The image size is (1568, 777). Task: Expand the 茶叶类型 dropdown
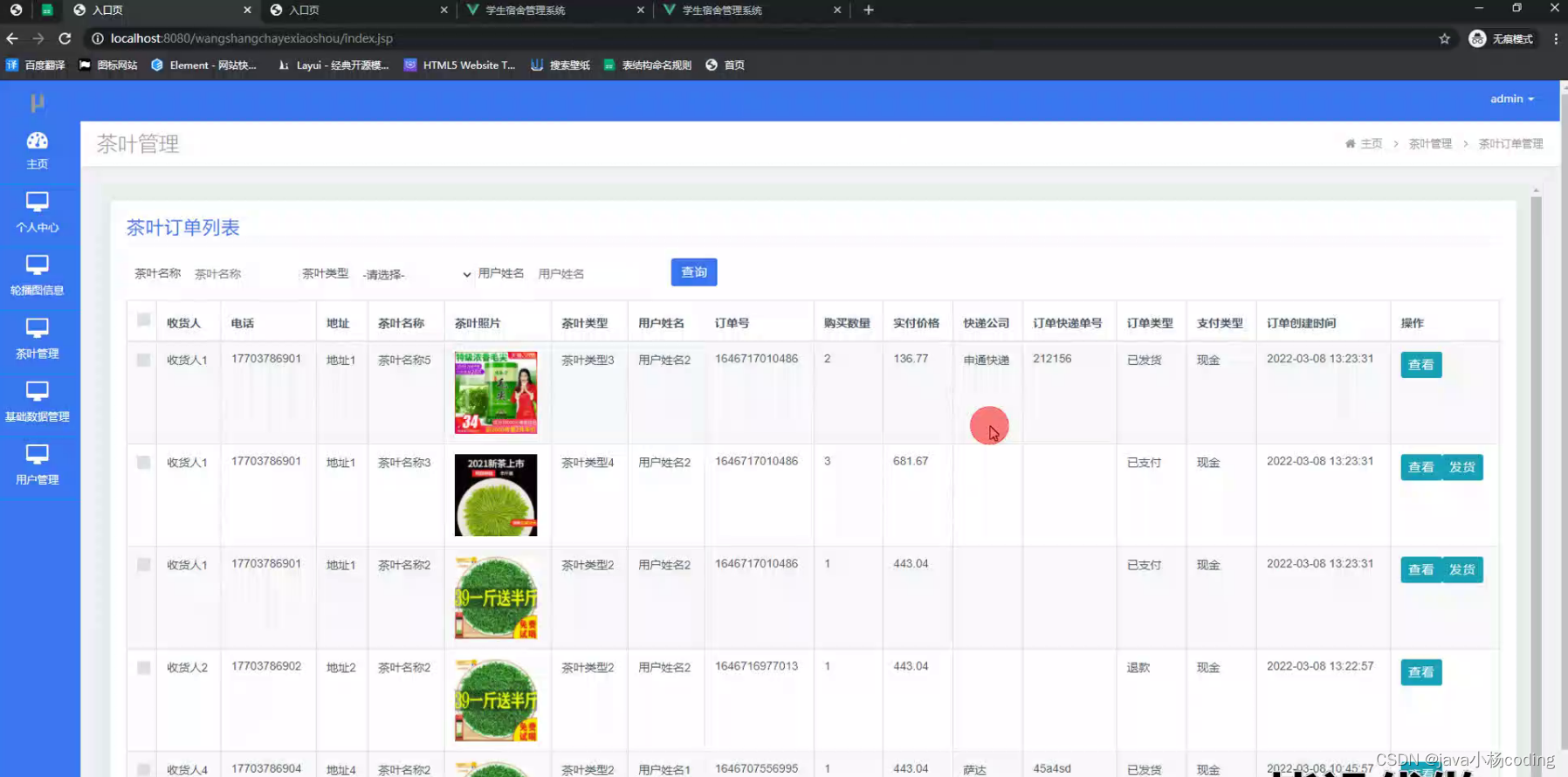click(x=416, y=274)
